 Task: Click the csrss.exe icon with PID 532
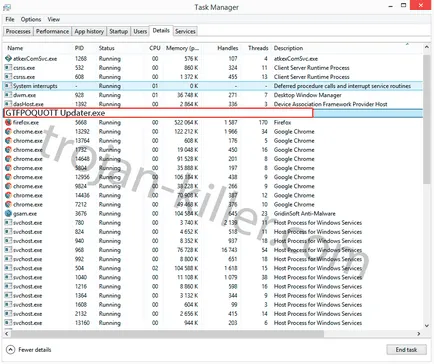tap(8, 68)
